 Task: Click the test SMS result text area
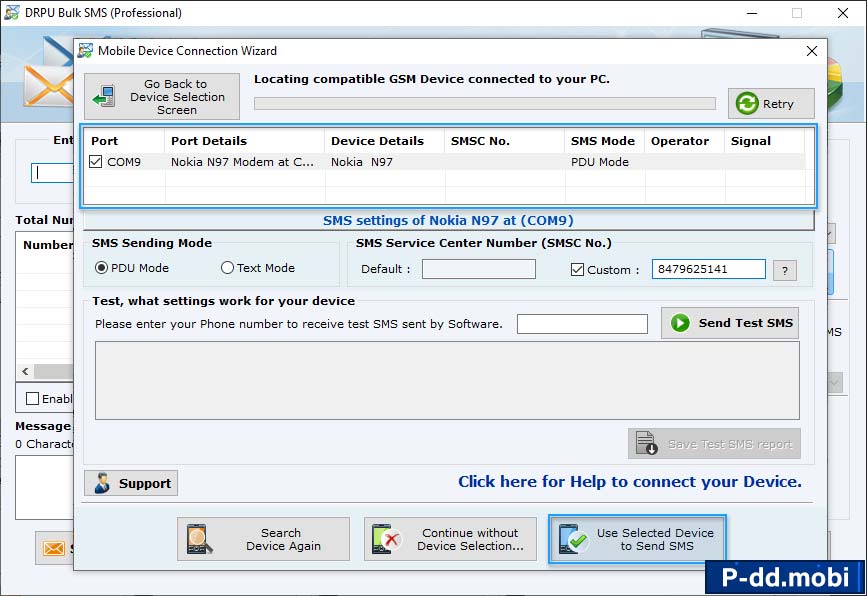[447, 380]
